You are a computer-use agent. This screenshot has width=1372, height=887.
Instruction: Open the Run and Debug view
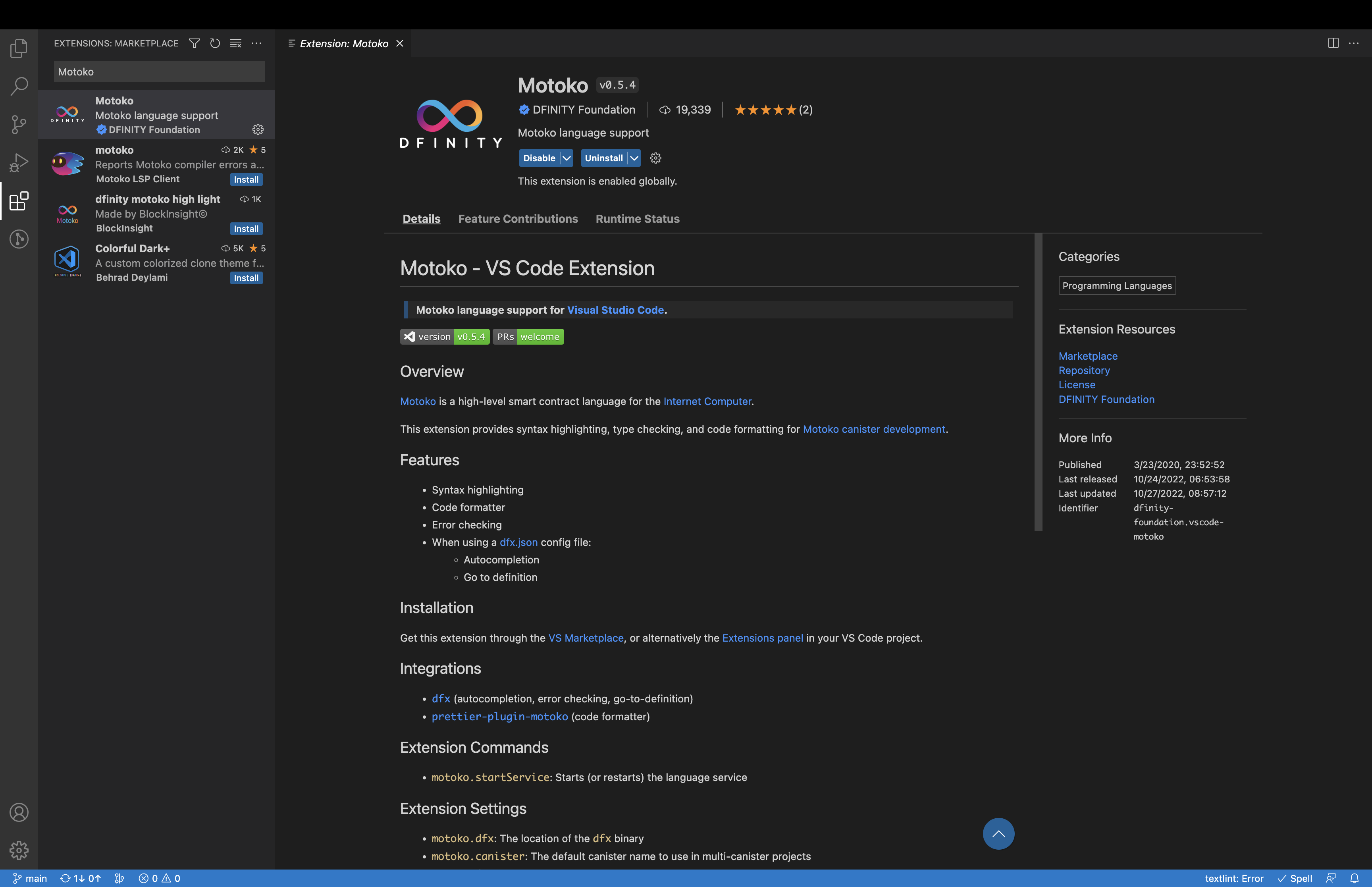19,162
